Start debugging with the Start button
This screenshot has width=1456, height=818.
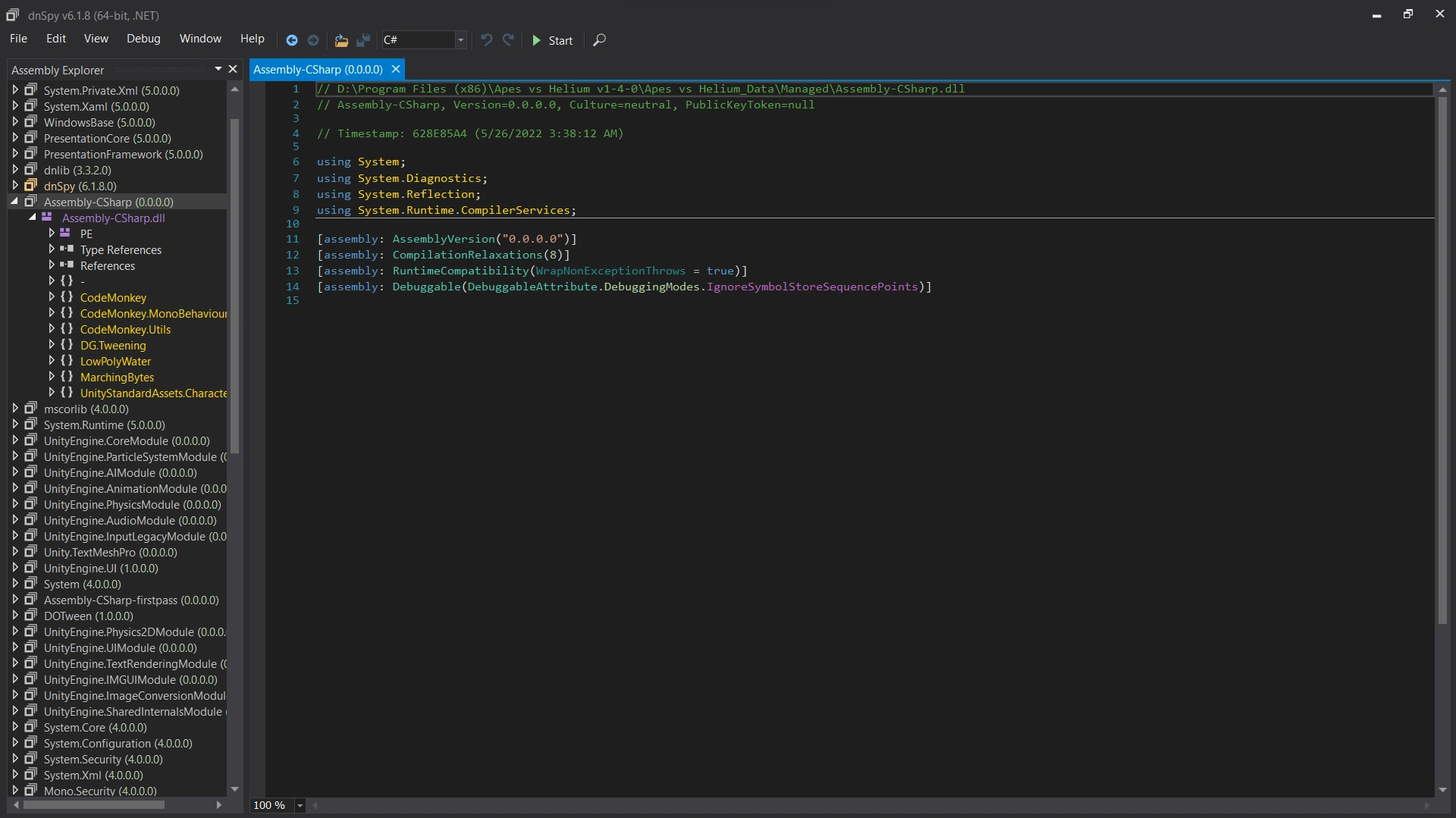point(552,40)
